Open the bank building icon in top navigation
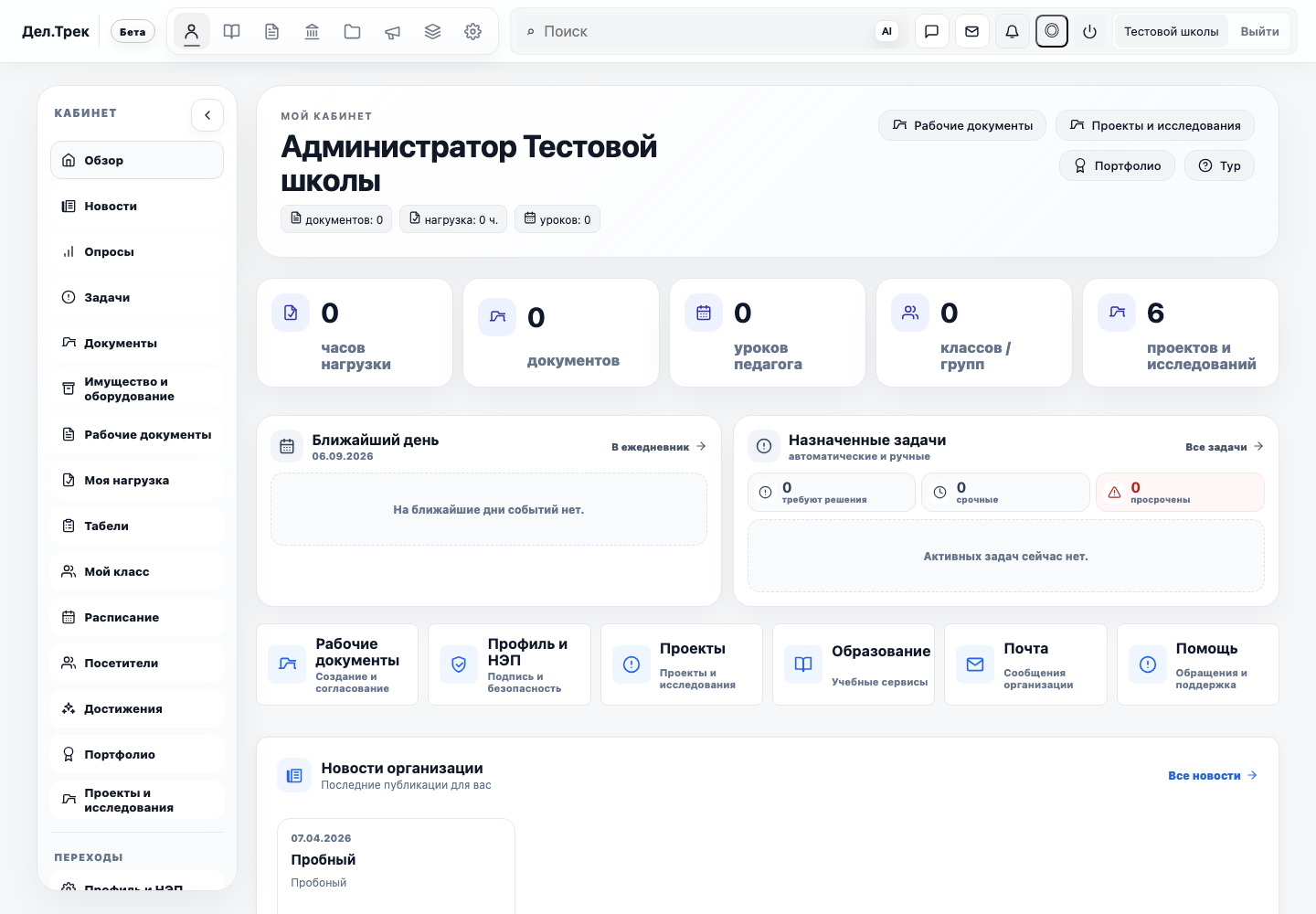This screenshot has height=914, width=1316. click(313, 31)
